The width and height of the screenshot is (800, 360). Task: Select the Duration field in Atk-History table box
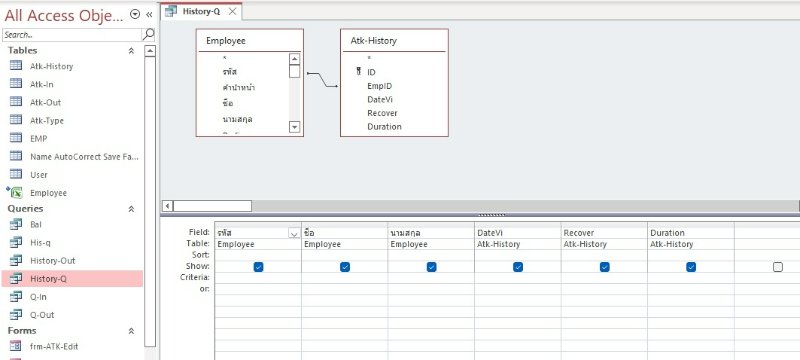[384, 126]
